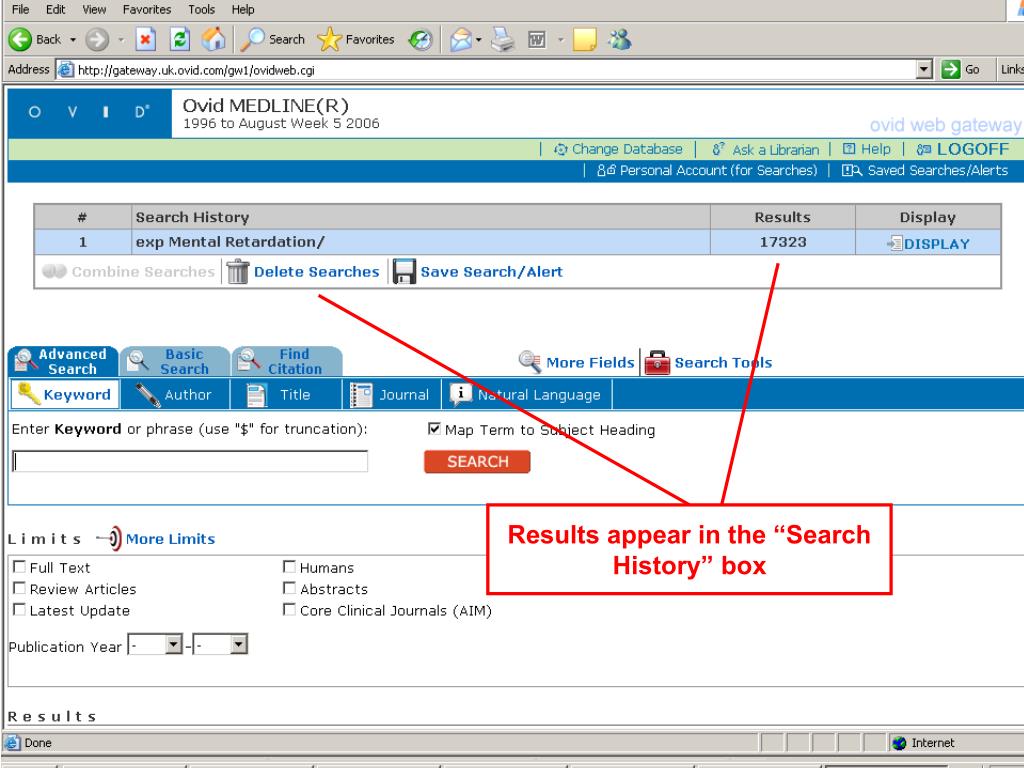Select the Title search tab

[286, 394]
